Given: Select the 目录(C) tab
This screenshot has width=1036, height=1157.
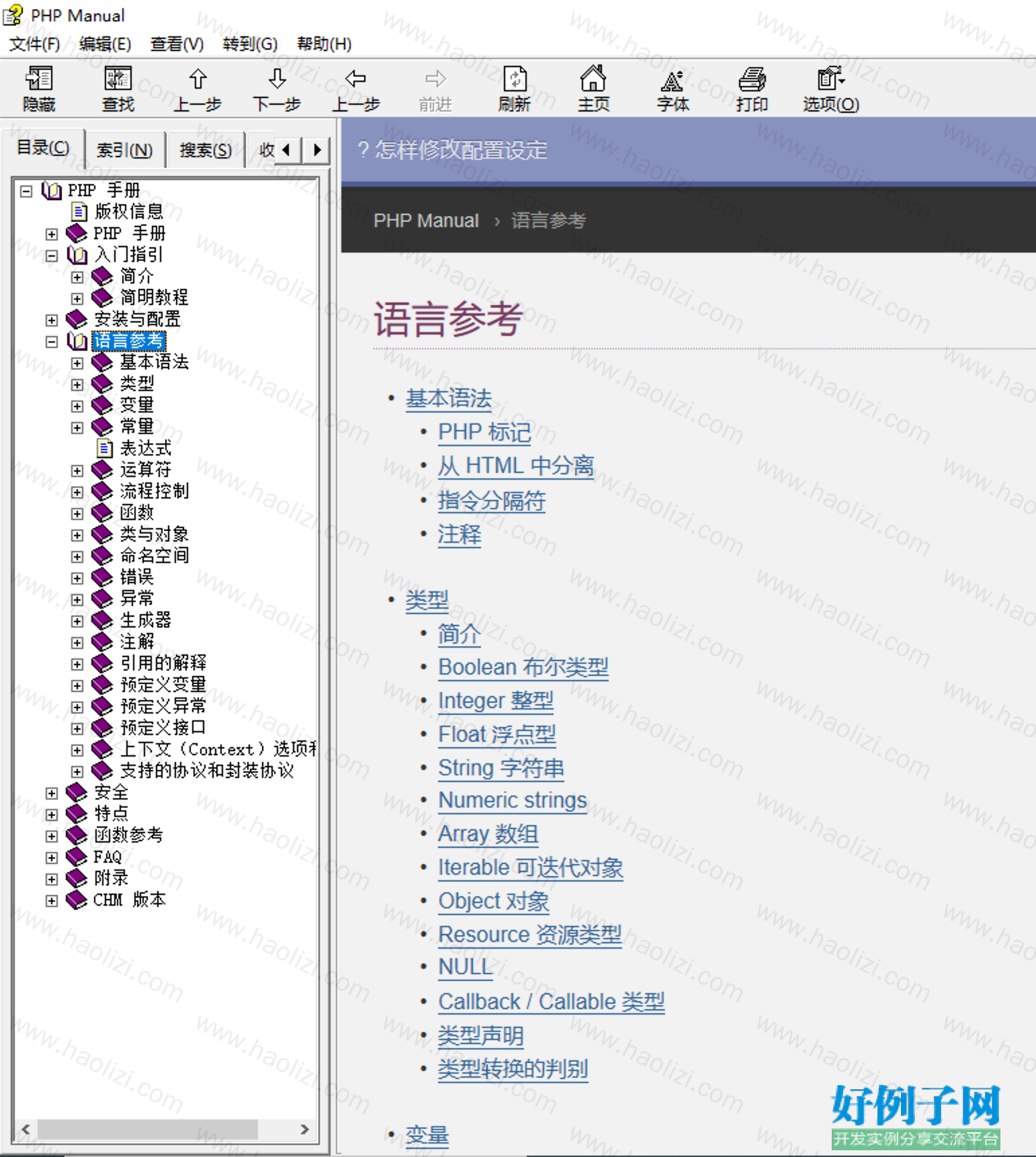Looking at the screenshot, I should (43, 147).
